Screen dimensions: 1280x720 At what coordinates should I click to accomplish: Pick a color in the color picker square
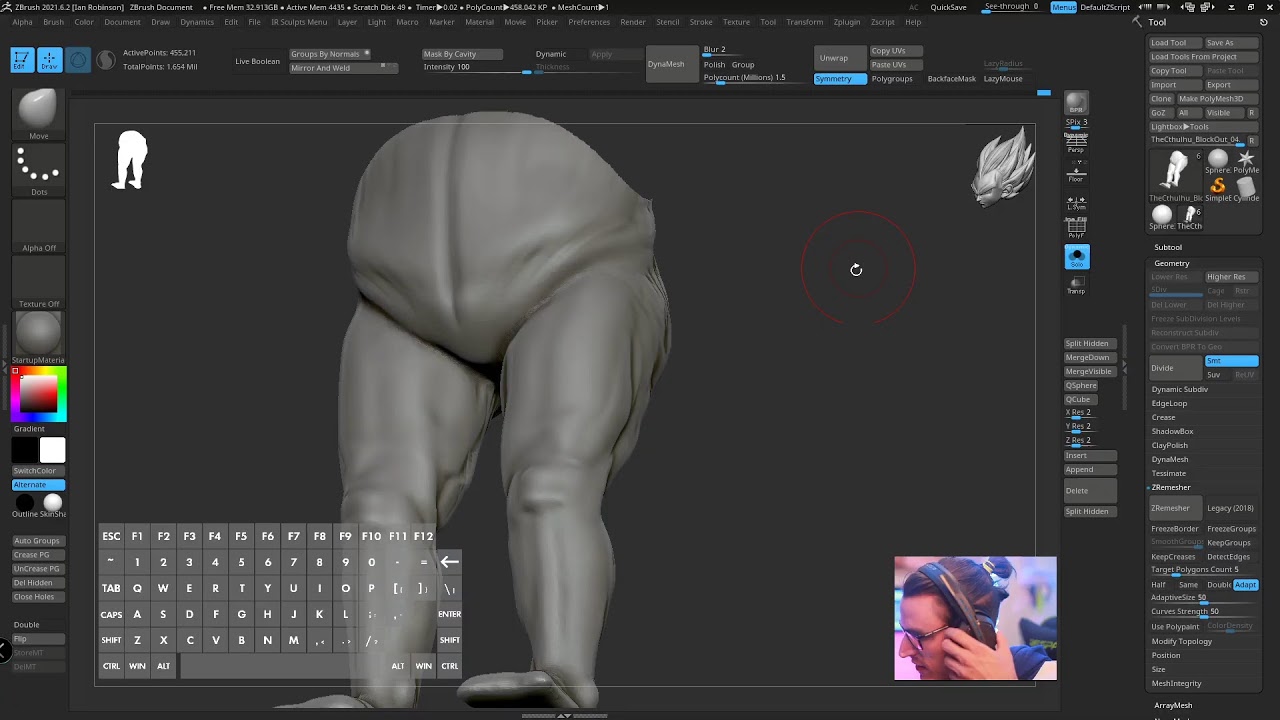[x=39, y=393]
